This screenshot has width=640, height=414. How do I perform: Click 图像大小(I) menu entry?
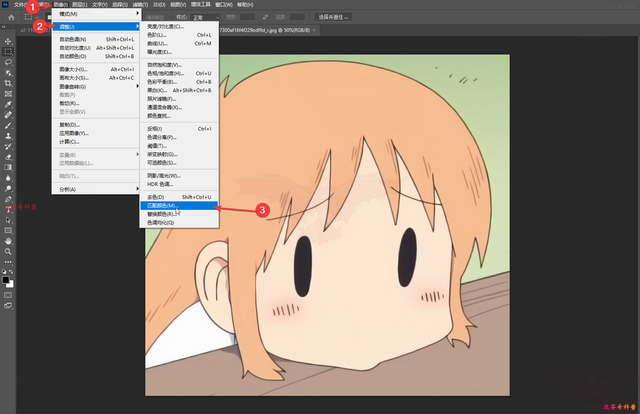[72, 70]
